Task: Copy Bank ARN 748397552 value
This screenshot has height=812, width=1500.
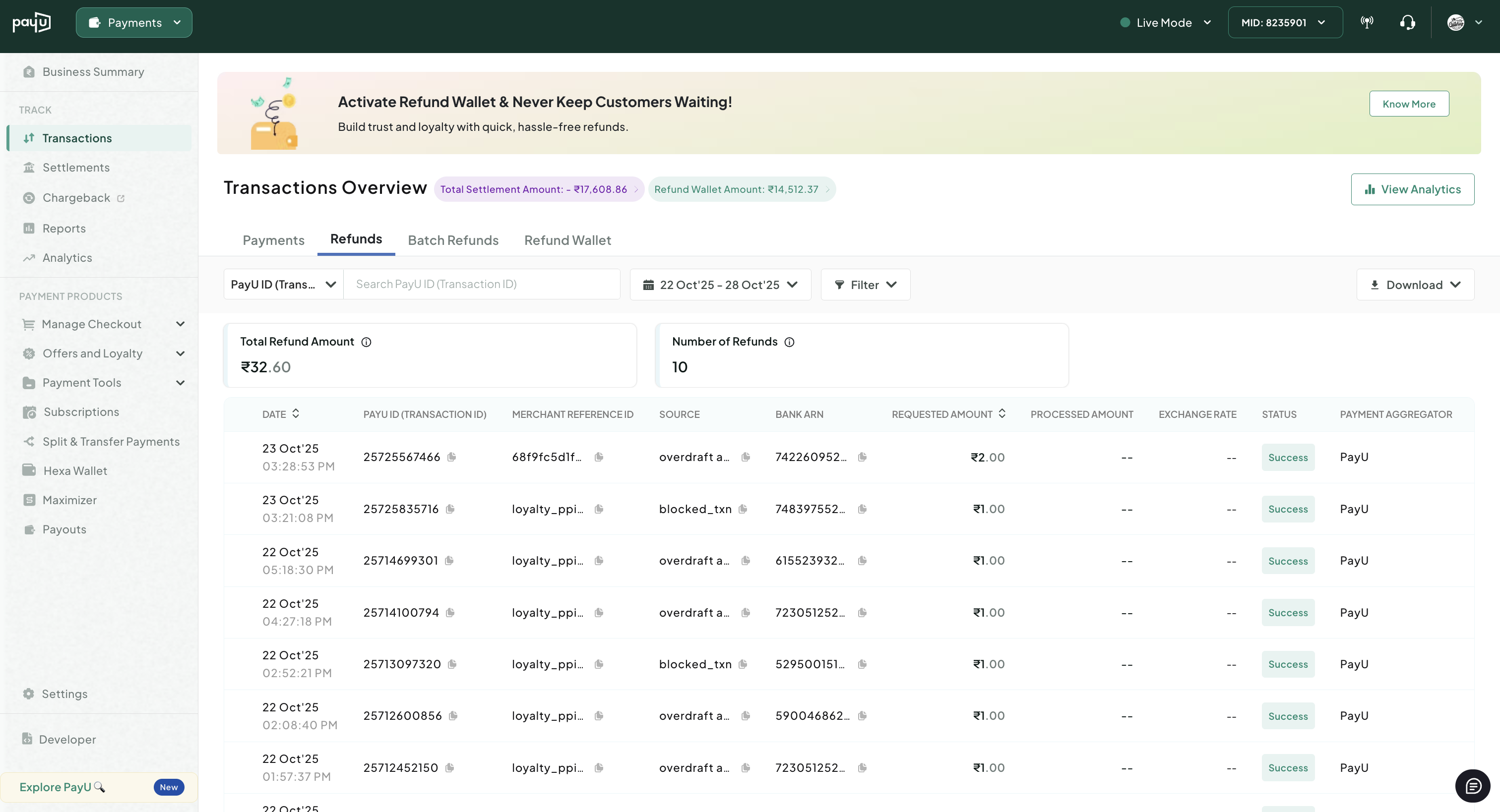Action: click(863, 509)
